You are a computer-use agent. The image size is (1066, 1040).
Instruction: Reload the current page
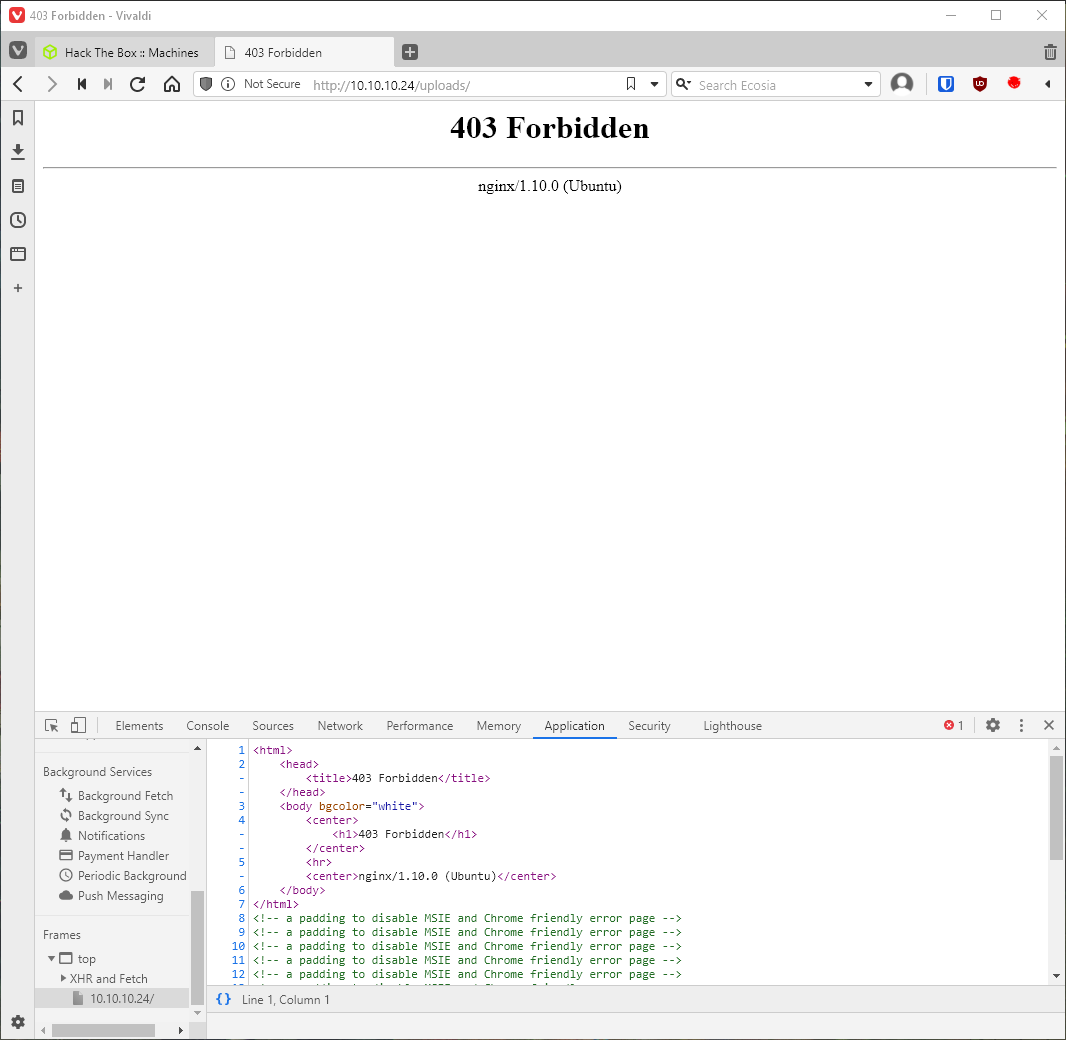[x=138, y=84]
